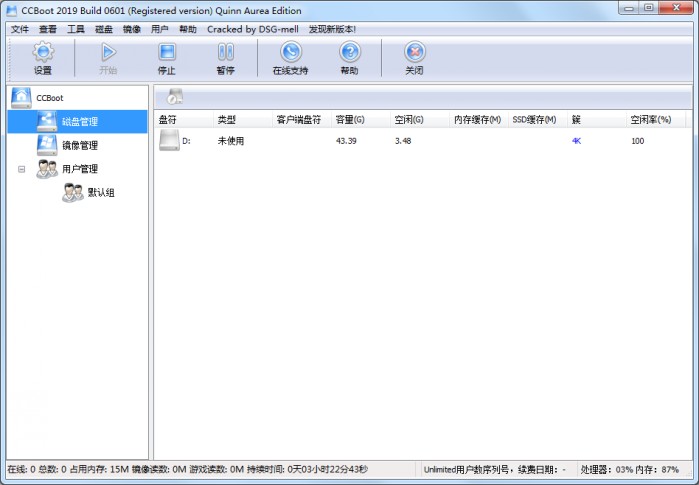
Task: Open 在线支持 online support phone icon
Action: click(x=291, y=52)
